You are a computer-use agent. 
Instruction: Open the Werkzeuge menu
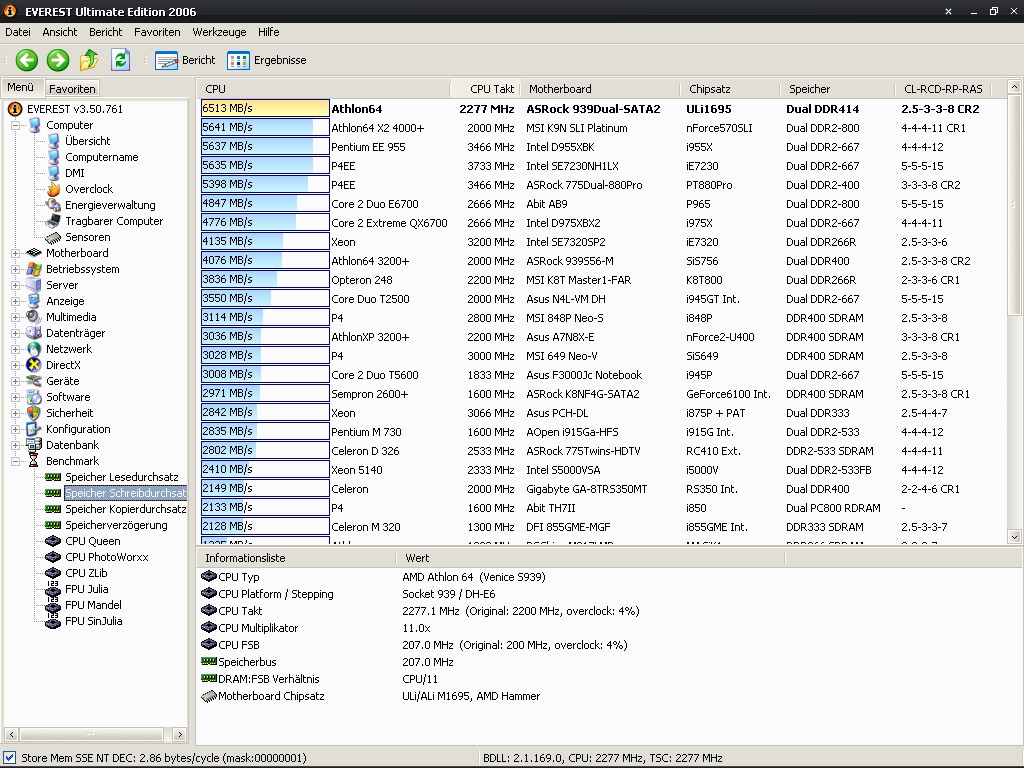click(x=219, y=32)
